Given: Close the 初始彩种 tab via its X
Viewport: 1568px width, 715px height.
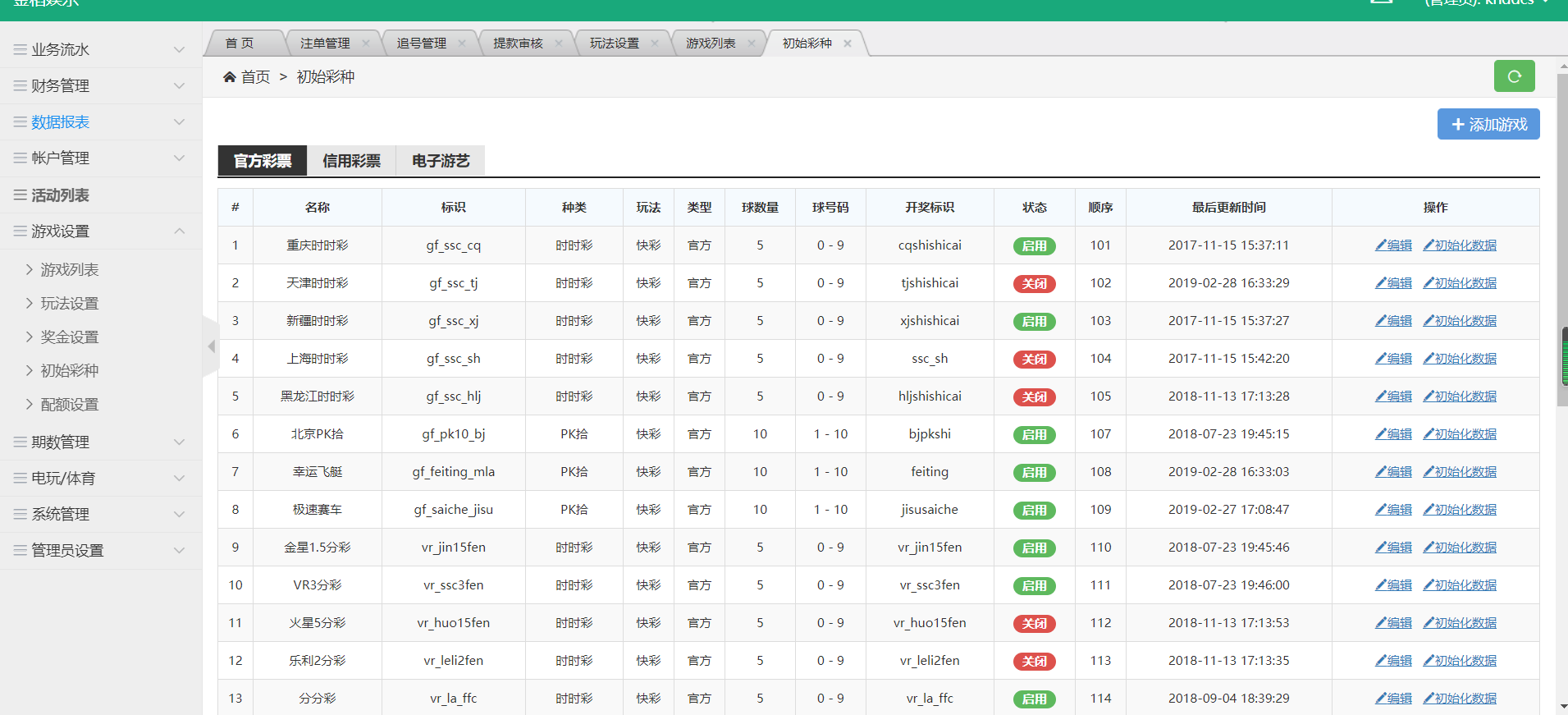Looking at the screenshot, I should tap(848, 44).
